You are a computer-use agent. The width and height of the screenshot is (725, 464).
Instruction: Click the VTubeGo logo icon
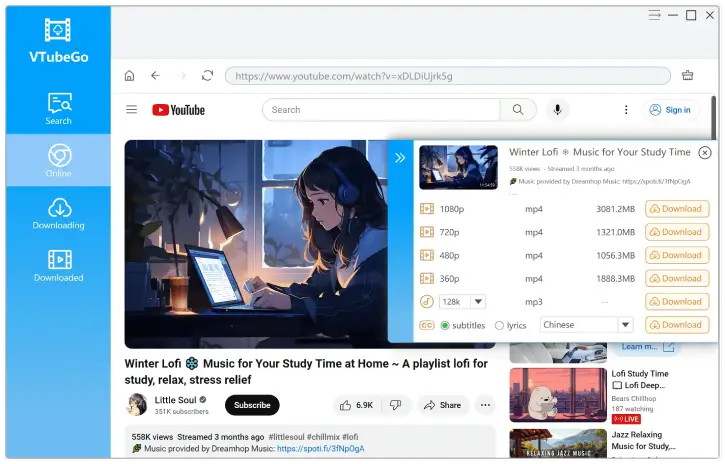[x=58, y=30]
